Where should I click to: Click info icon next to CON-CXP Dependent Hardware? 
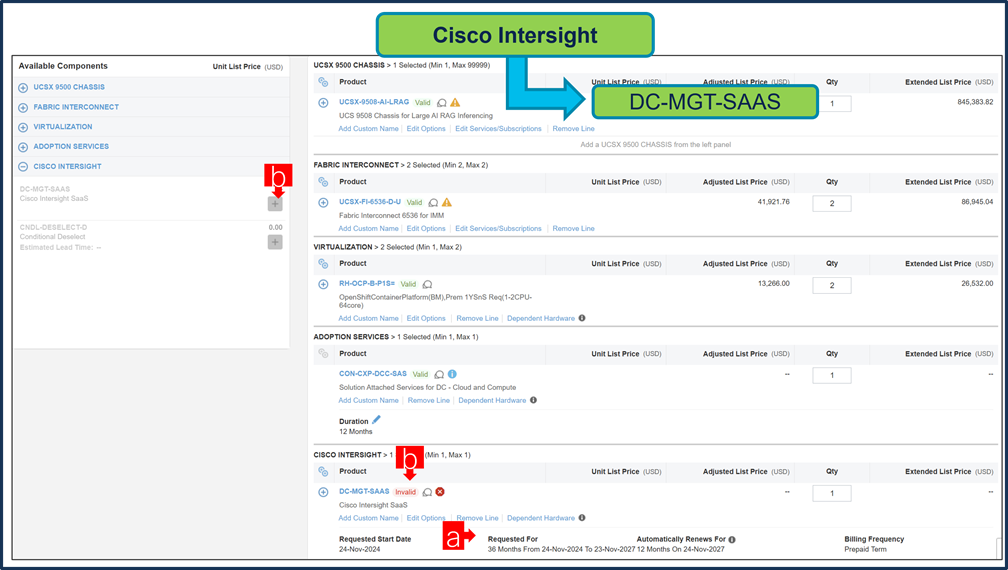[534, 400]
